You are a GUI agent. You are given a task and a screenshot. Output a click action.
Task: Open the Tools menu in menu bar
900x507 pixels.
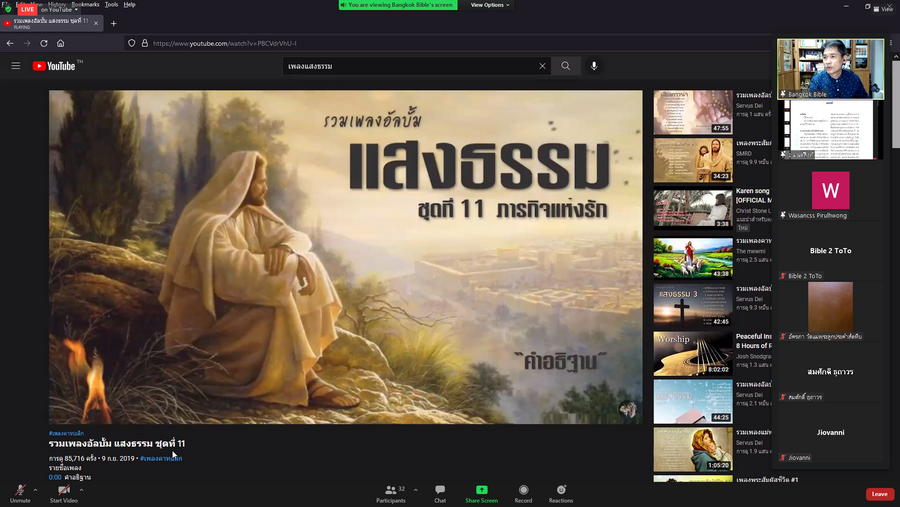pos(111,4)
